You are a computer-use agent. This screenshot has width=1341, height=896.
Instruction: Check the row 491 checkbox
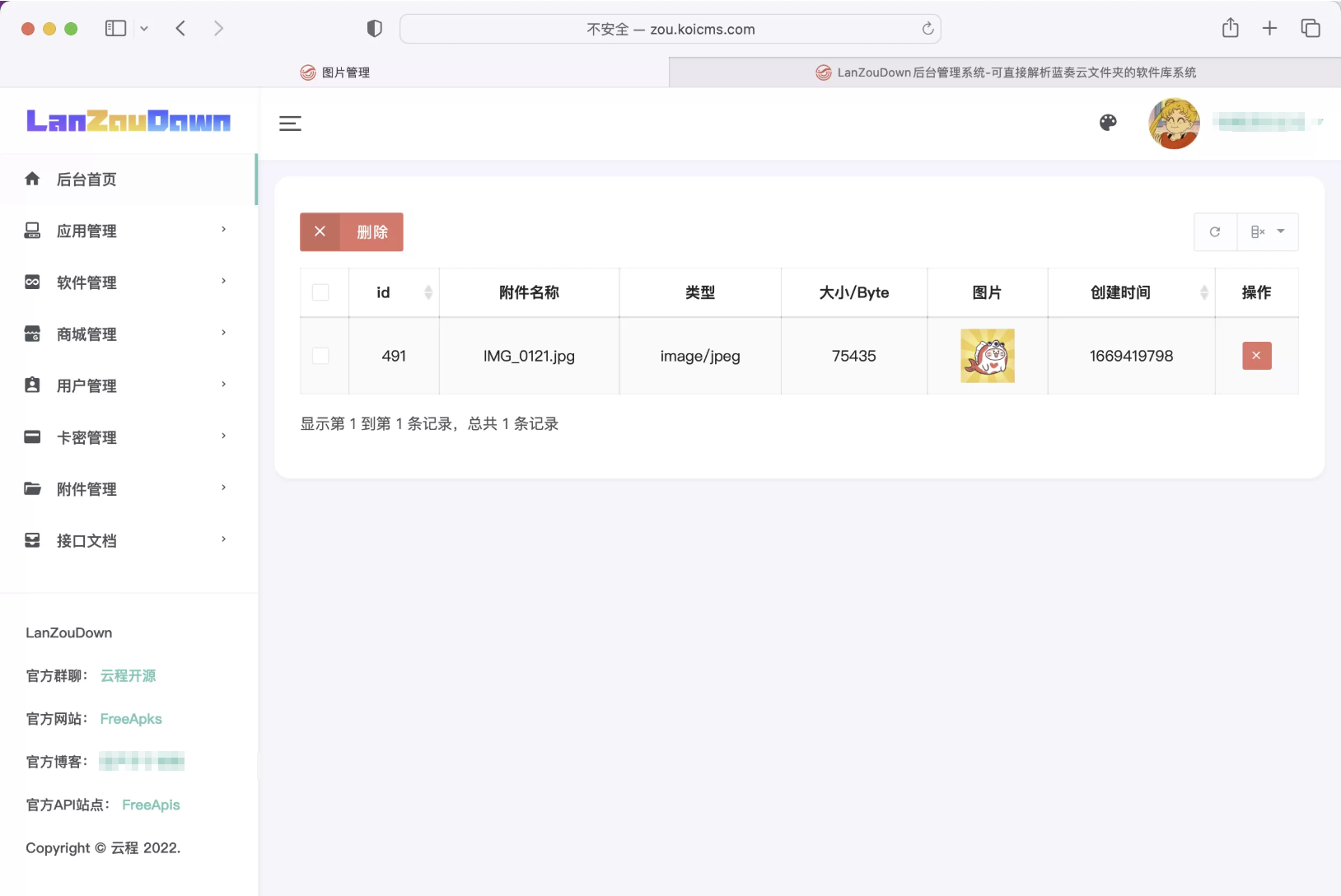pyautogui.click(x=320, y=356)
